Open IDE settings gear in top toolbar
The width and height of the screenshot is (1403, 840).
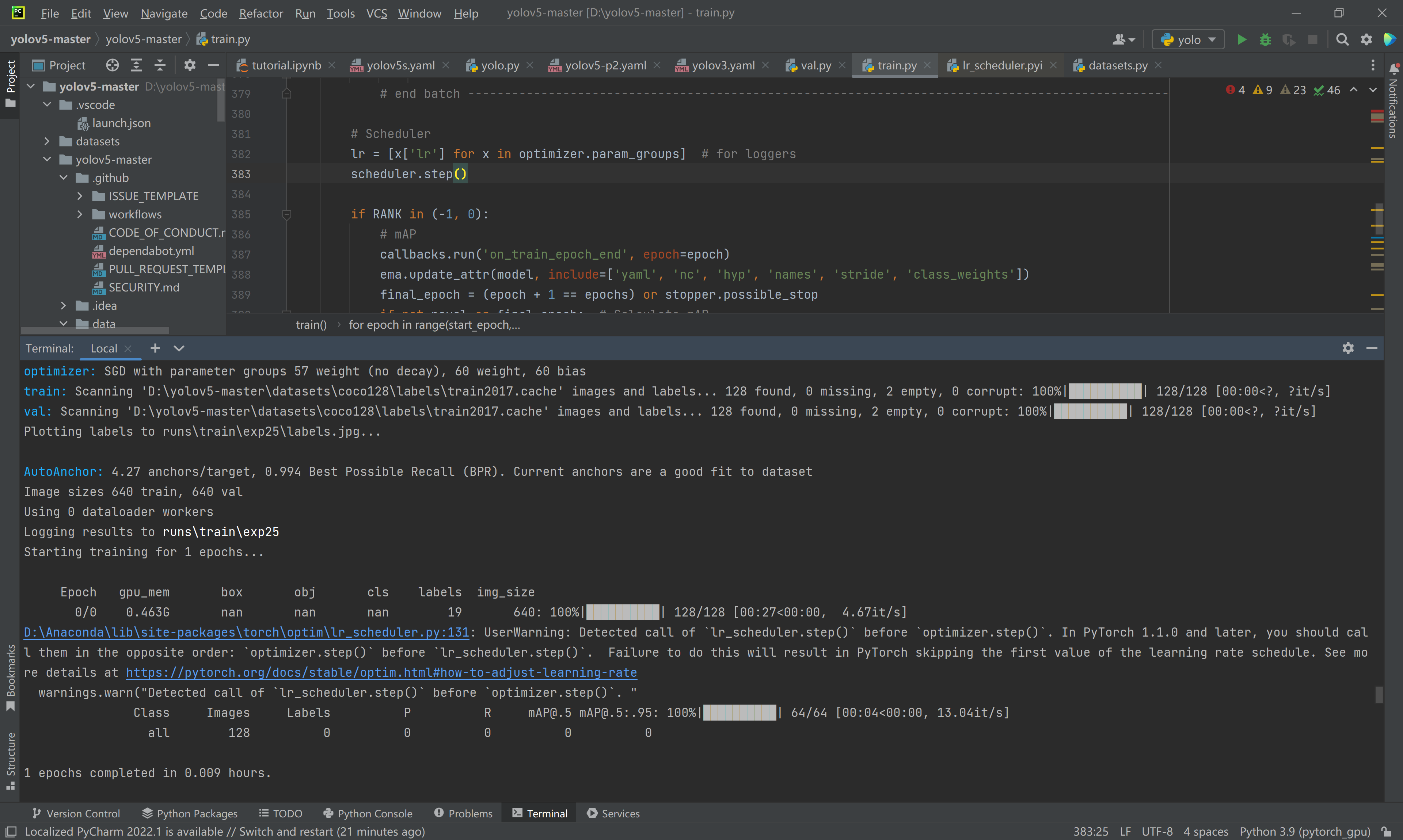1366,39
